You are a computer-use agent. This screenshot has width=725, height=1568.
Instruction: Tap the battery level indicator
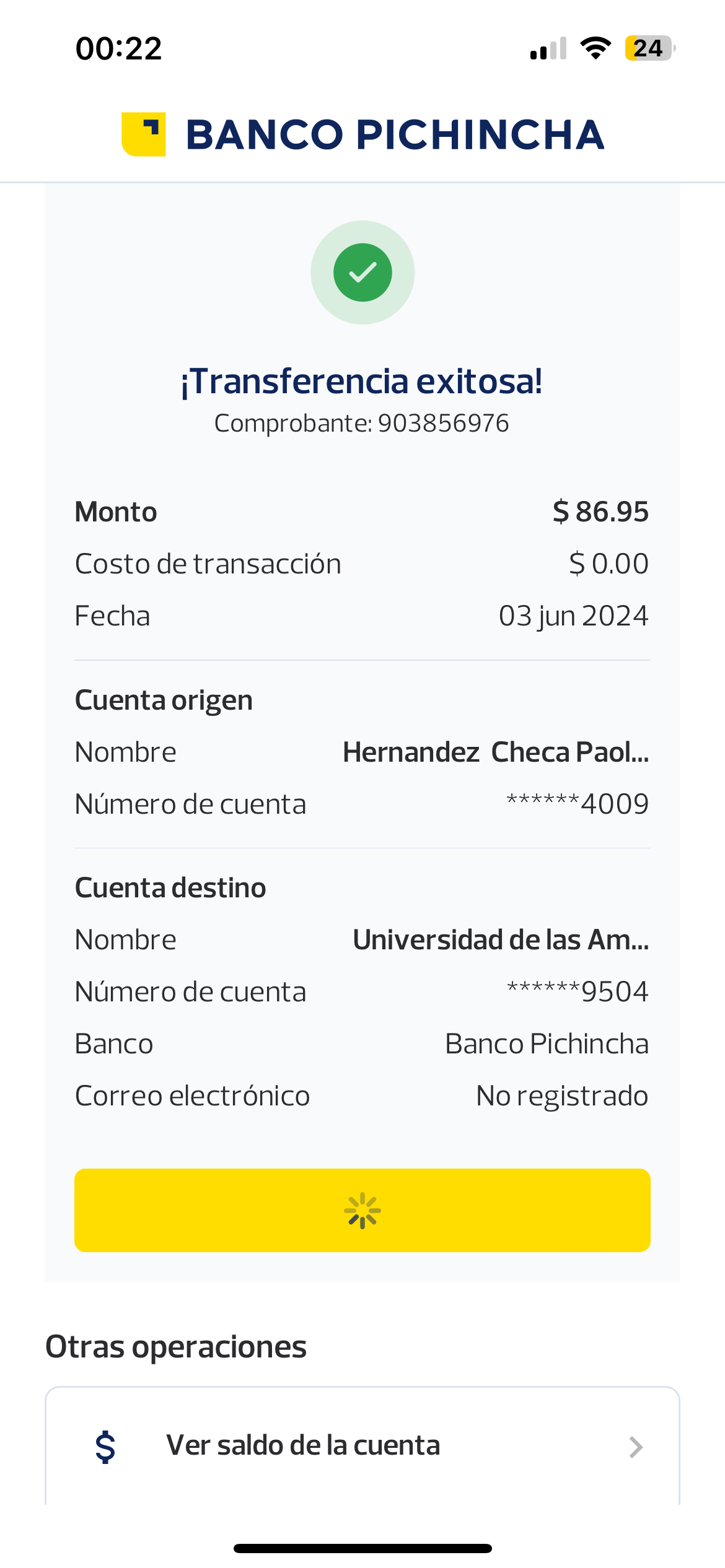(x=649, y=48)
